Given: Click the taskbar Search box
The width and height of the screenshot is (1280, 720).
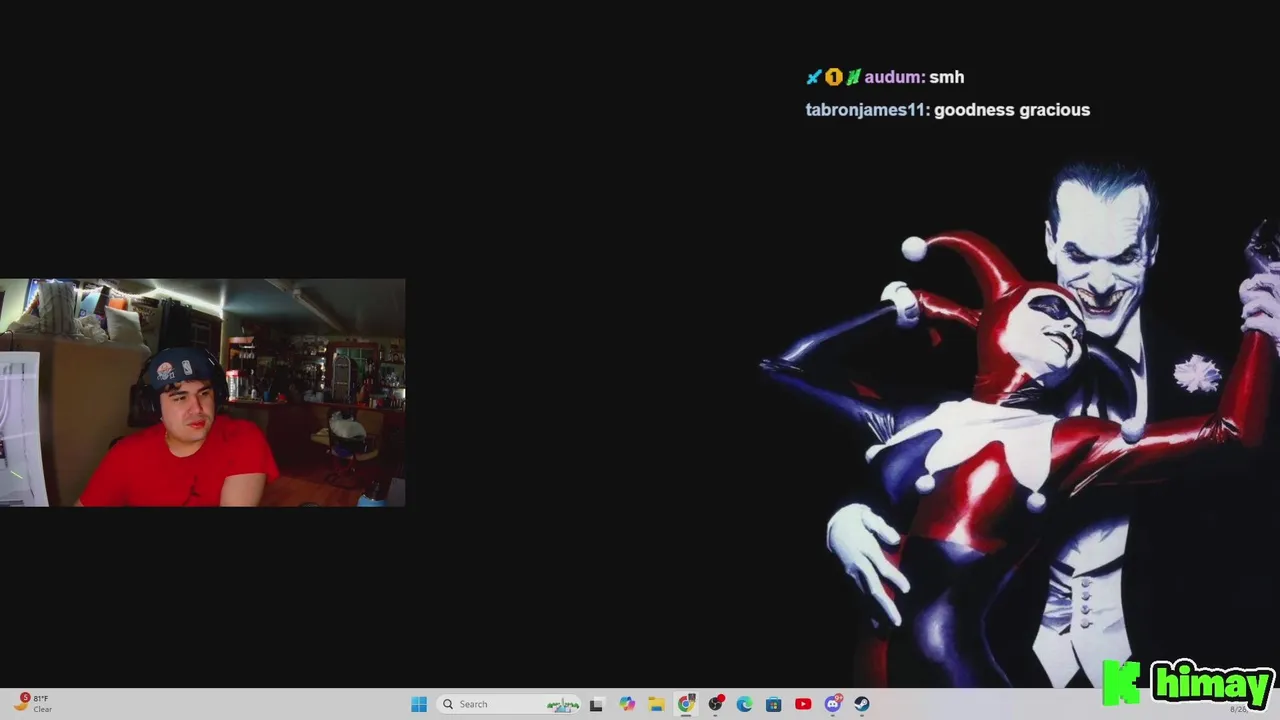Looking at the screenshot, I should (511, 704).
